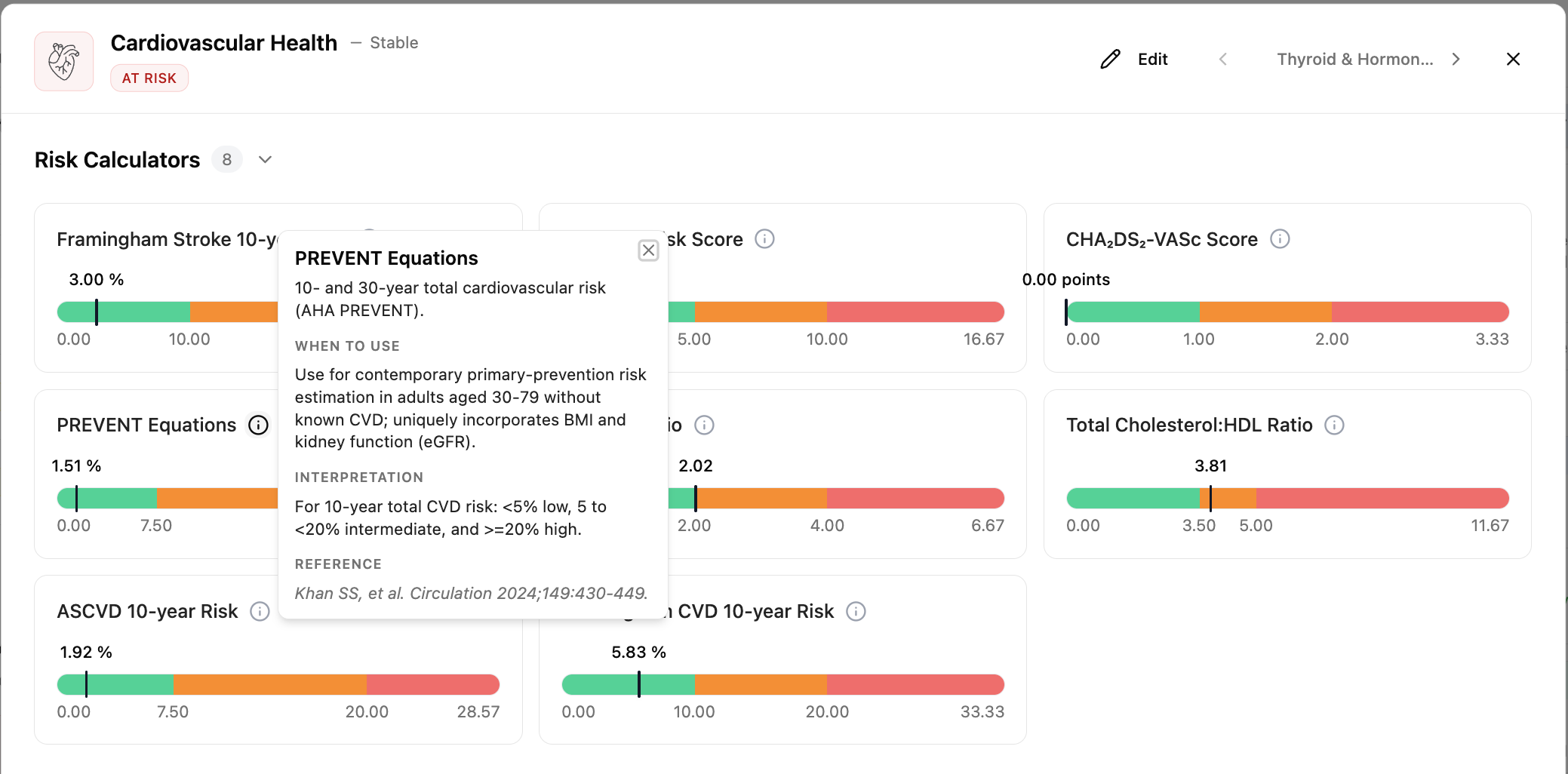
Task: Go to next category Thyroid & Hormones
Action: click(1456, 59)
